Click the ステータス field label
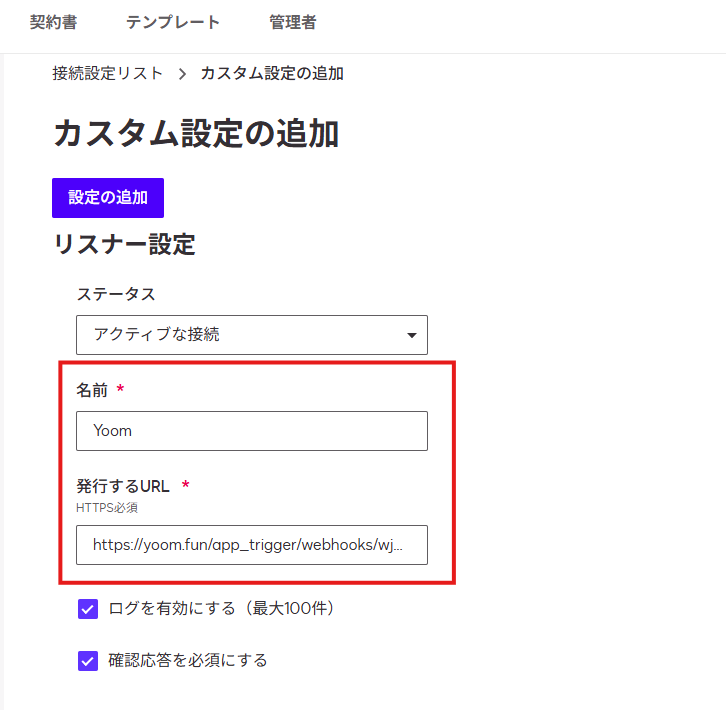Image resolution: width=726 pixels, height=710 pixels. click(116, 294)
